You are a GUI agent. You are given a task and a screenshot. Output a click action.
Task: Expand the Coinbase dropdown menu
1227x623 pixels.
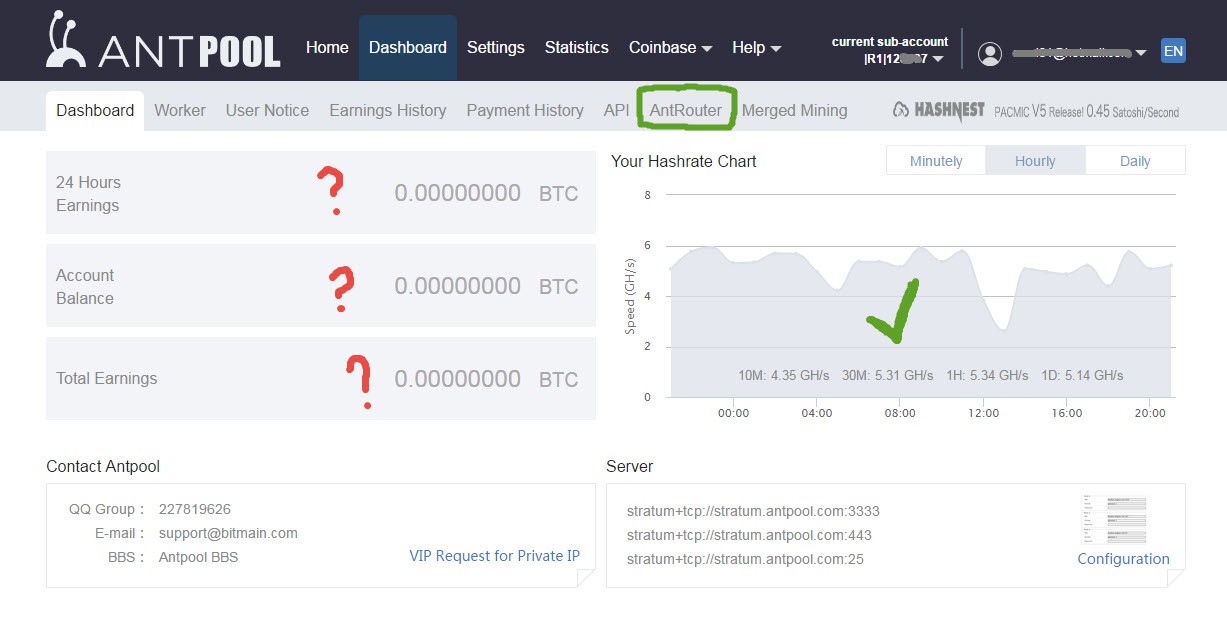point(670,47)
